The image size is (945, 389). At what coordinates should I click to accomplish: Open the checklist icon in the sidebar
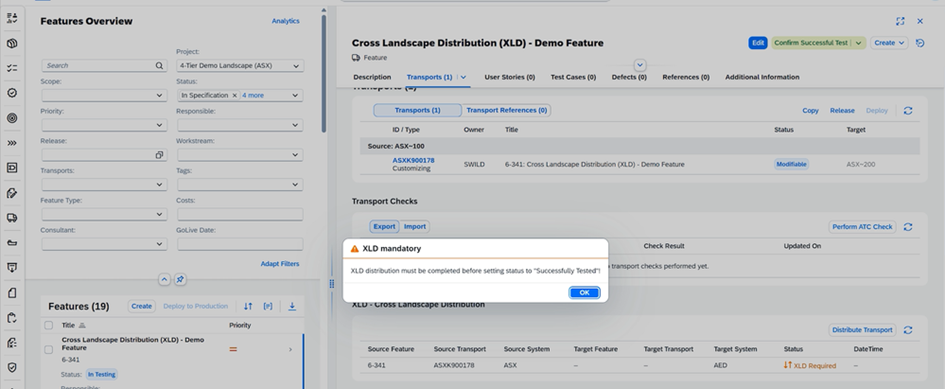tap(12, 68)
